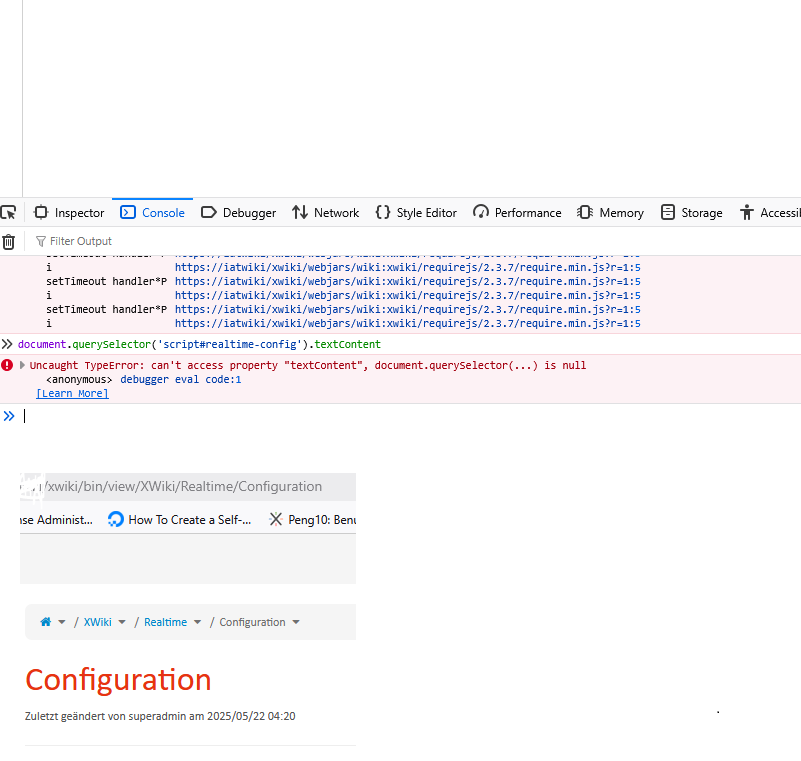Open dropdown arrow next to Configuration breadcrumb

pos(297,622)
